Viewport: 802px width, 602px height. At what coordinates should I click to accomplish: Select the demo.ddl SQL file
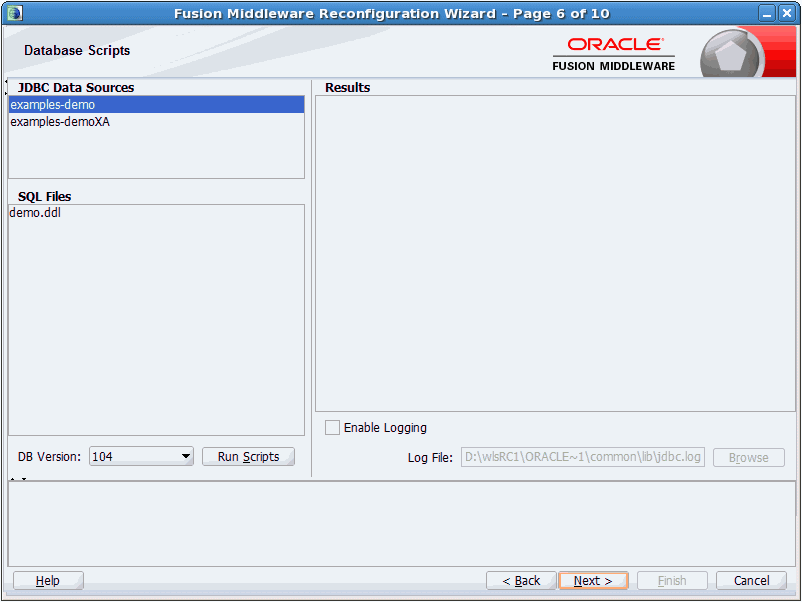157,213
